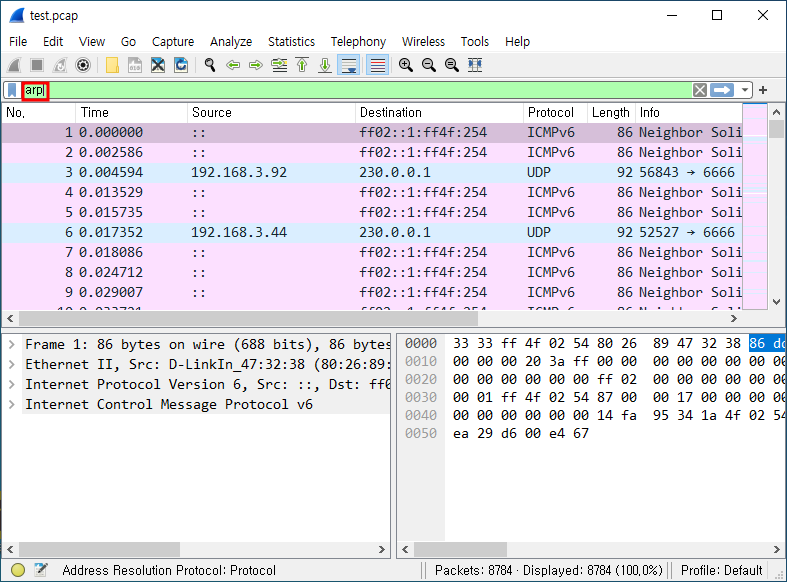Open the Go menu

pyautogui.click(x=128, y=42)
